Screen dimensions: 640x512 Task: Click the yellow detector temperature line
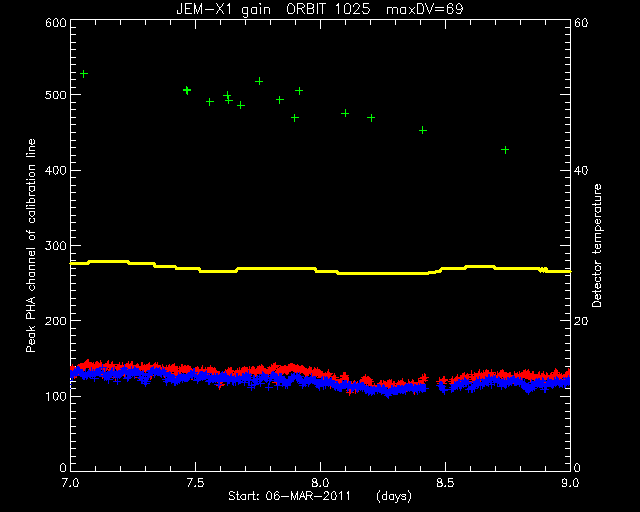tap(321, 269)
